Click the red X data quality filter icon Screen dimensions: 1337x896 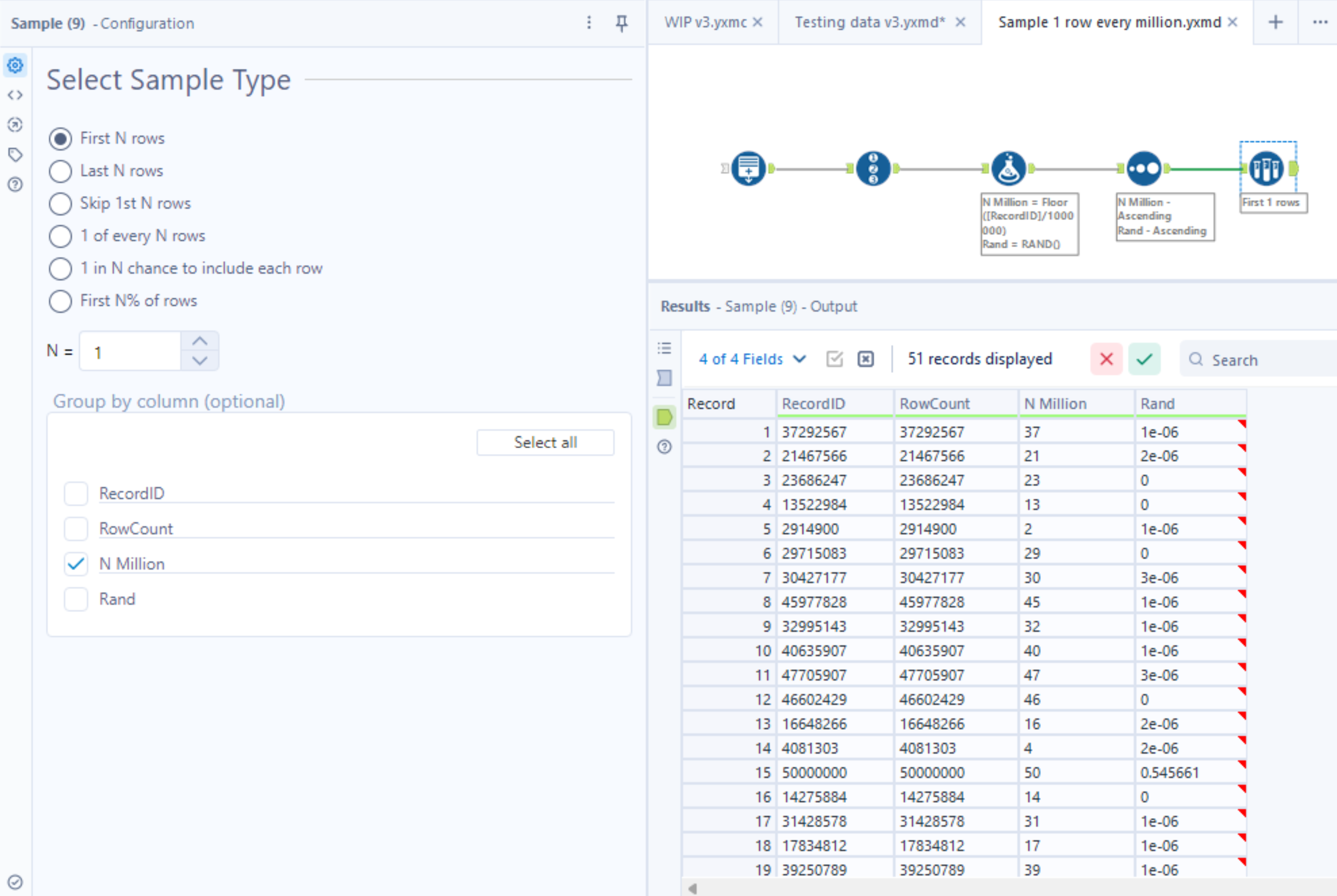point(1106,359)
